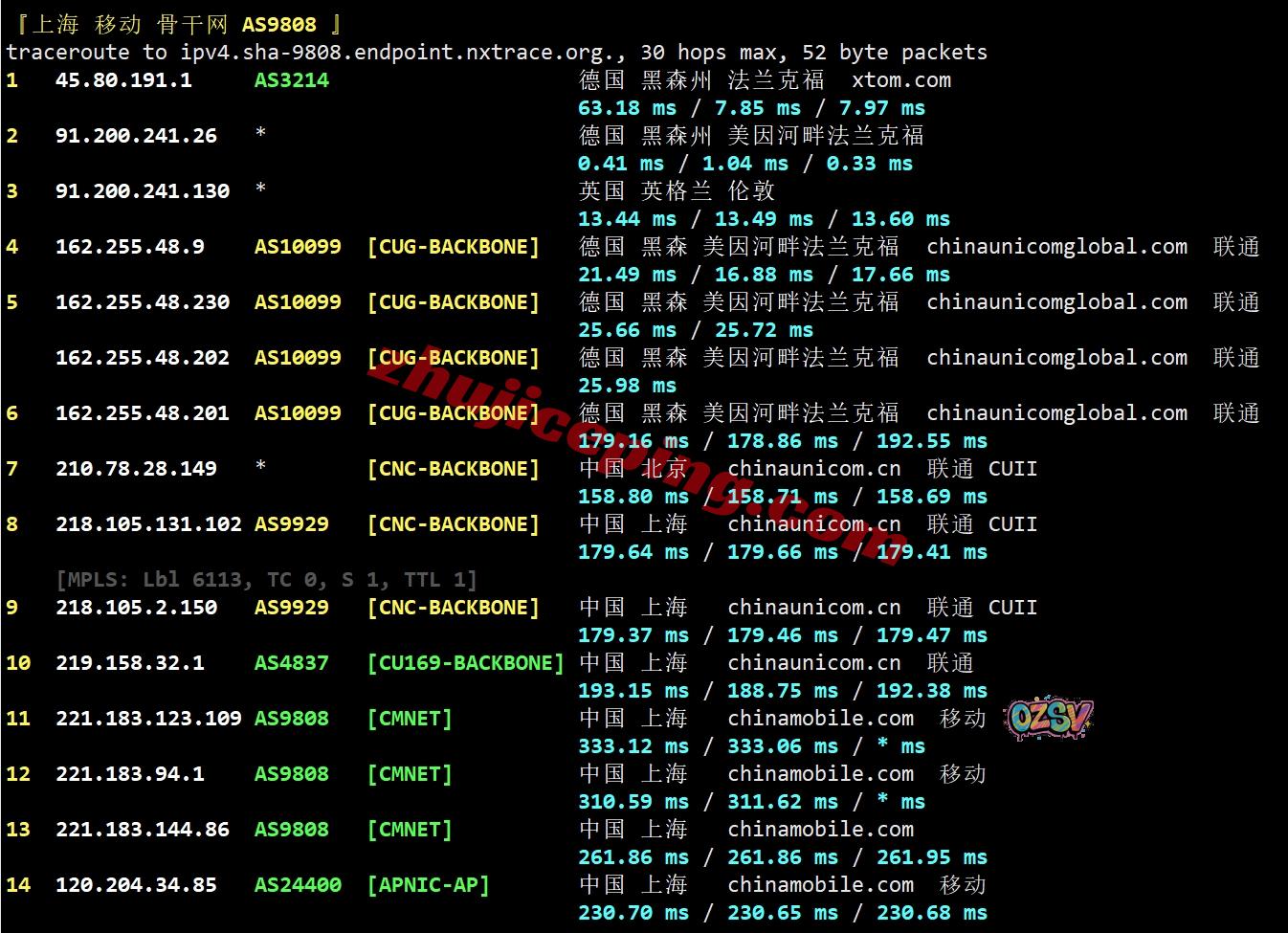1288x933 pixels.
Task: Open the xtom.com domain on hop 1
Action: (x=901, y=80)
